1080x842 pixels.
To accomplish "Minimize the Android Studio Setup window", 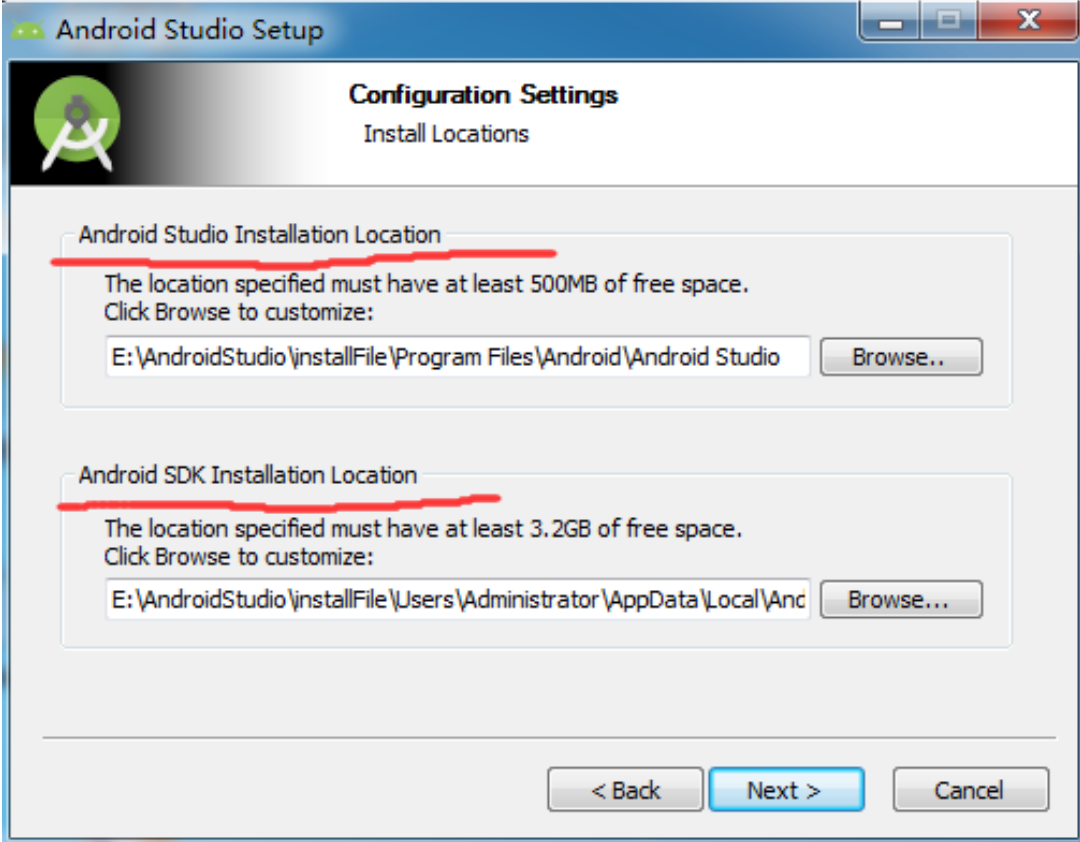I will coord(890,22).
